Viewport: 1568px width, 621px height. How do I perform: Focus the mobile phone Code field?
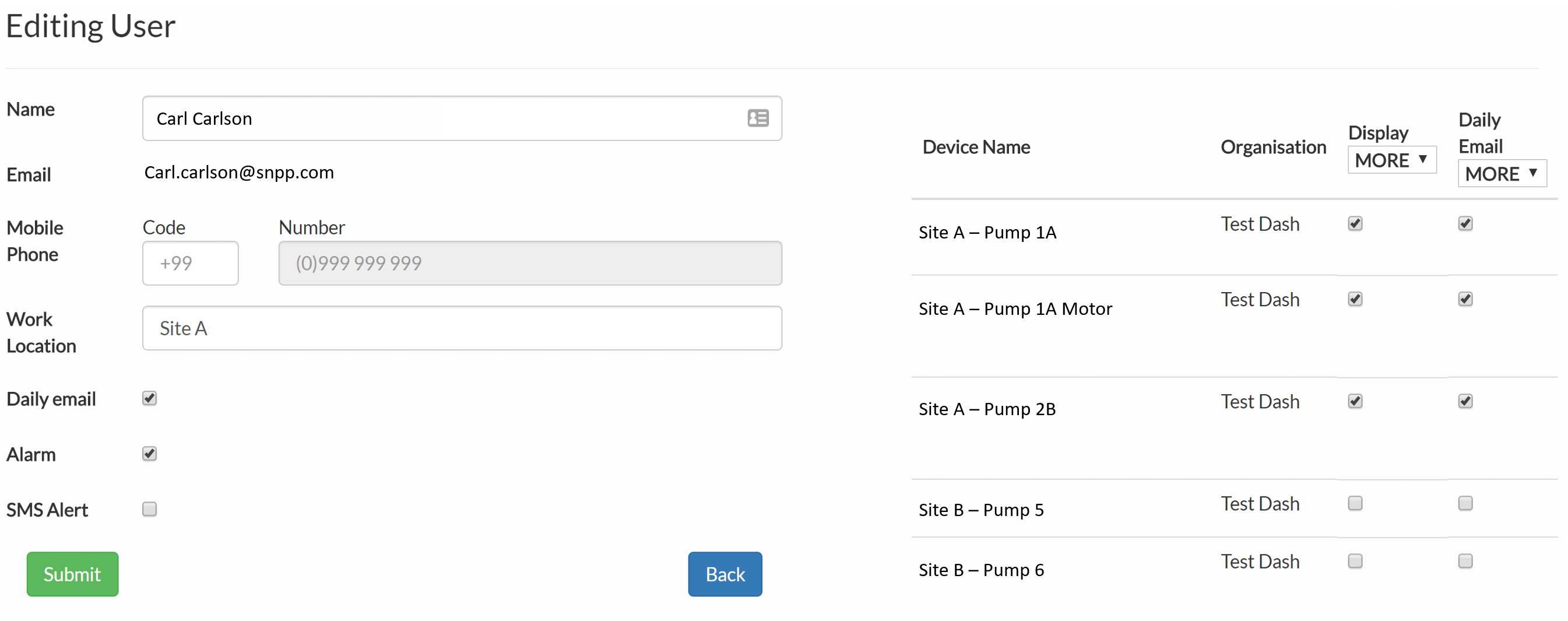(x=191, y=263)
